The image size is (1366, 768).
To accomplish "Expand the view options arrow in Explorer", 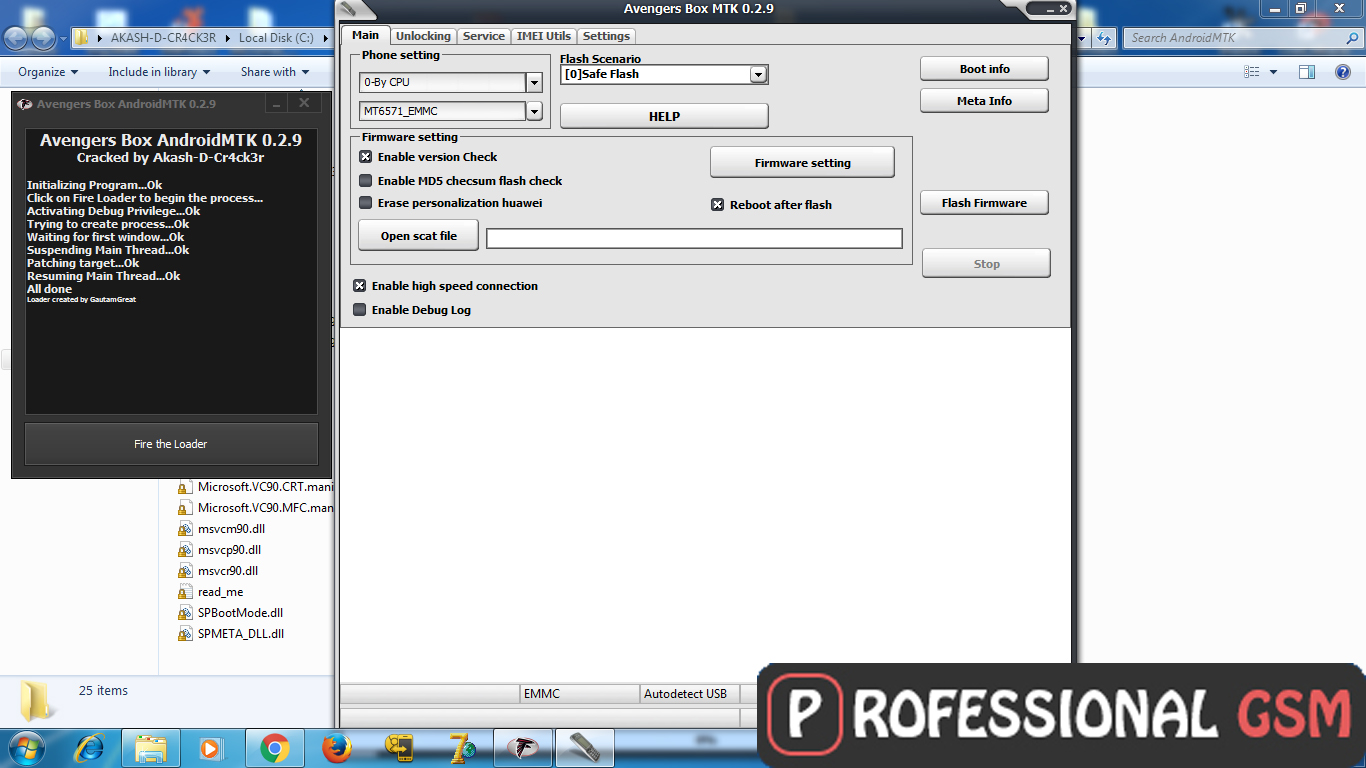I will (x=1273, y=72).
